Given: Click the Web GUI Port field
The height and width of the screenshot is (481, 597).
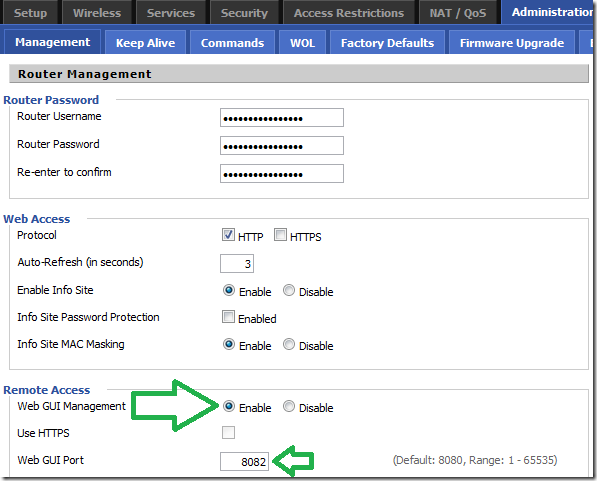Looking at the screenshot, I should [244, 462].
